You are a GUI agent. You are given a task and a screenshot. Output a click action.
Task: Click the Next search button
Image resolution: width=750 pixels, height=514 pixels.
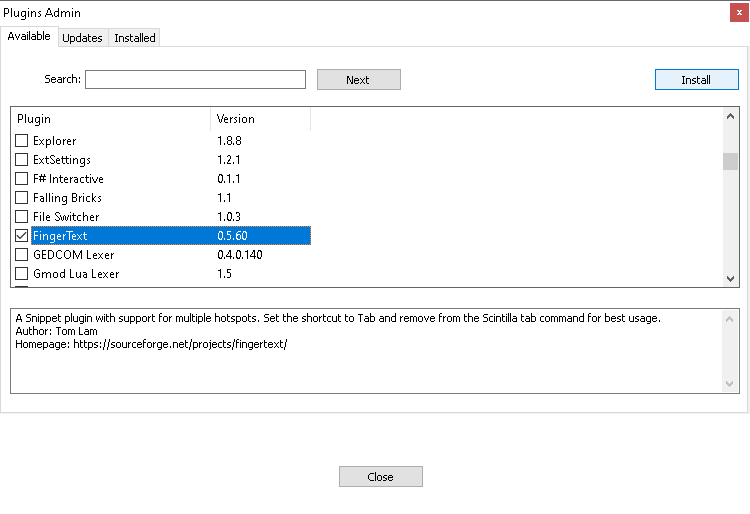coord(359,79)
